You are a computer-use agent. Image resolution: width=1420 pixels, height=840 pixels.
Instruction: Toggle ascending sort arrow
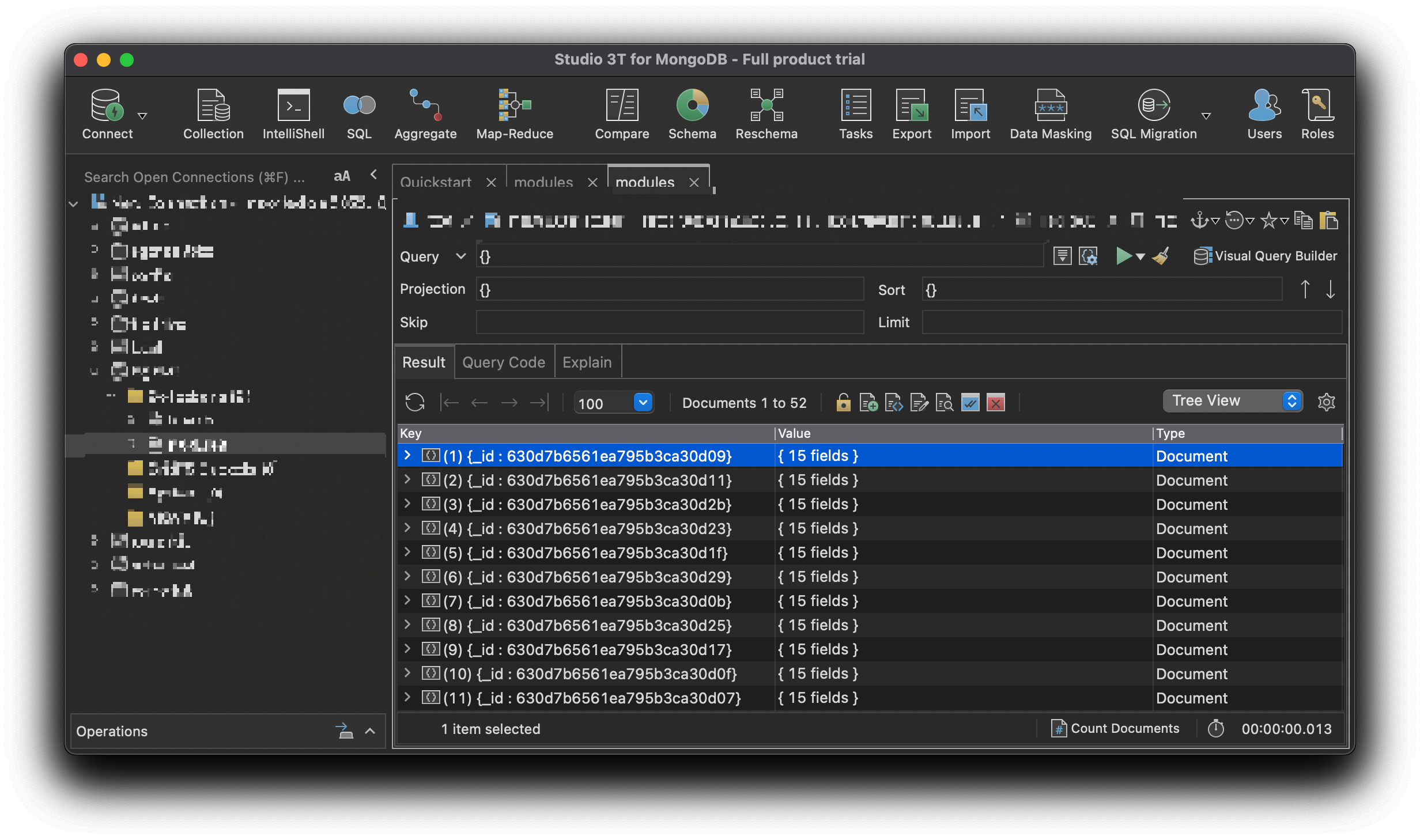tap(1305, 289)
